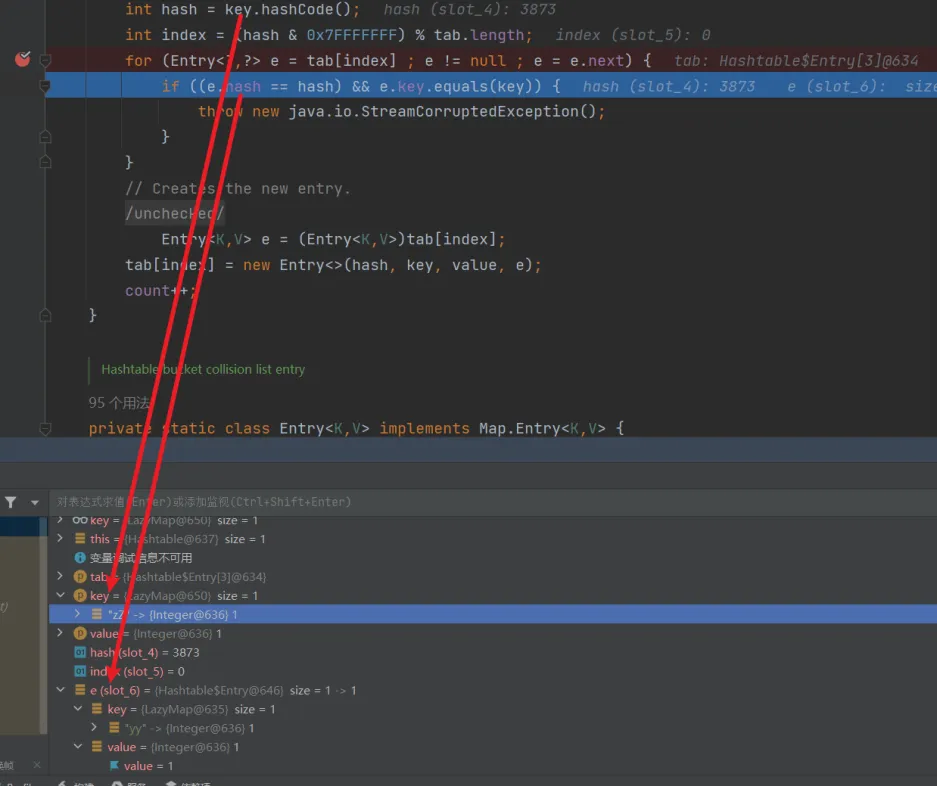This screenshot has width=937, height=786.
Task: Fold the Entry class with gutter fold marker
Action: [x=45, y=428]
